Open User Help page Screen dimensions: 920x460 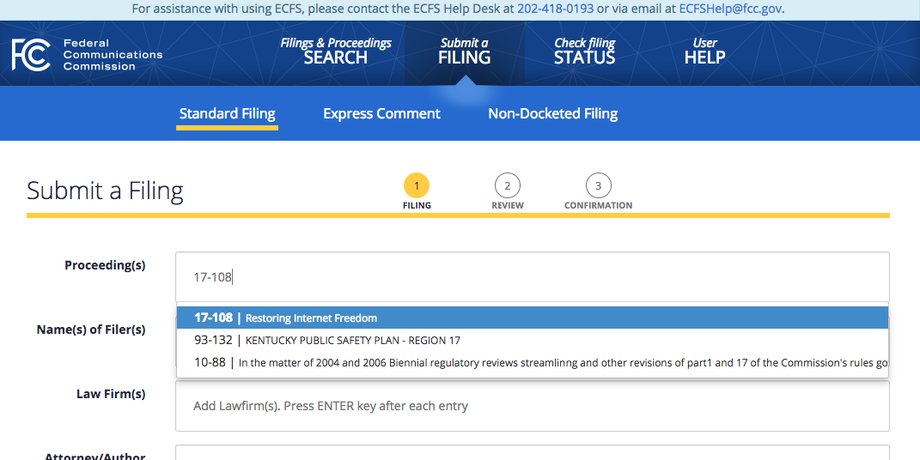[x=705, y=51]
